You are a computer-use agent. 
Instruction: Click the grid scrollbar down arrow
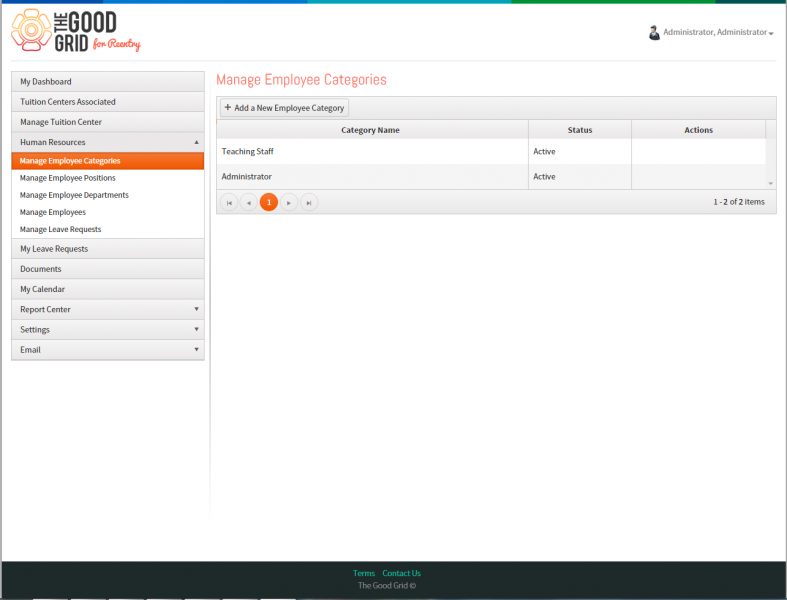[770, 184]
